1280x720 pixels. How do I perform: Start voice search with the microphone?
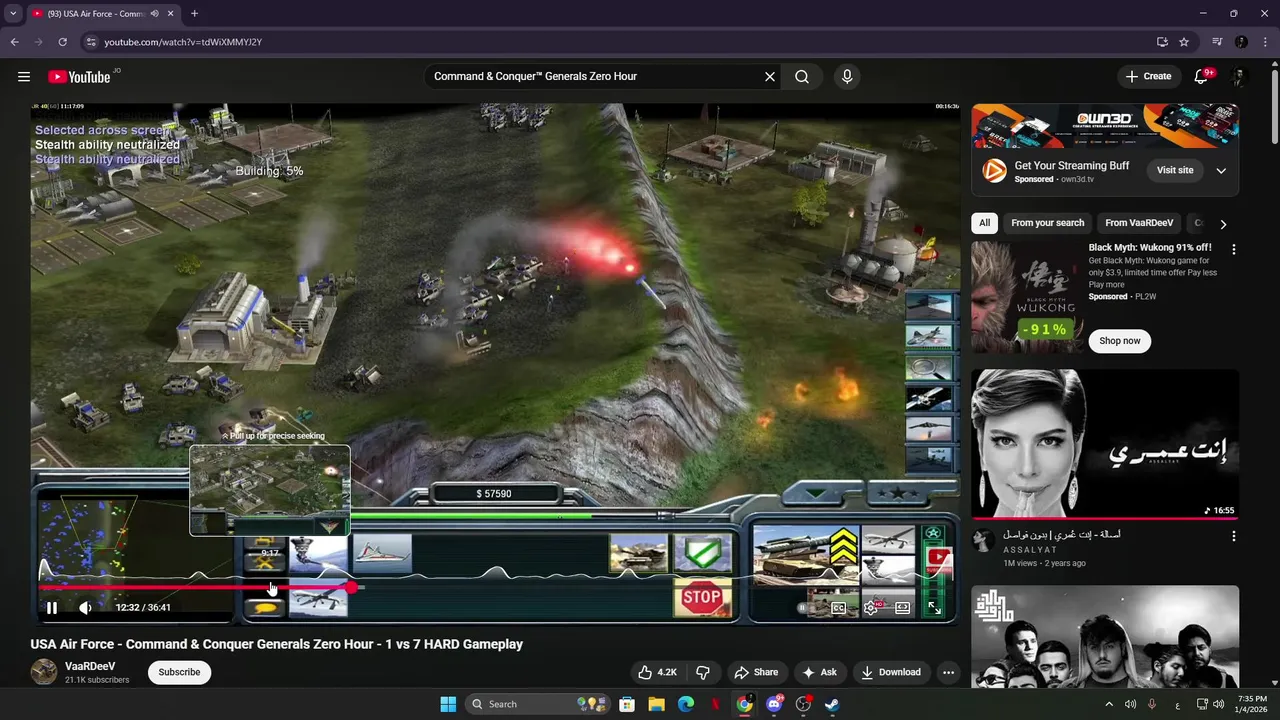pyautogui.click(x=847, y=76)
